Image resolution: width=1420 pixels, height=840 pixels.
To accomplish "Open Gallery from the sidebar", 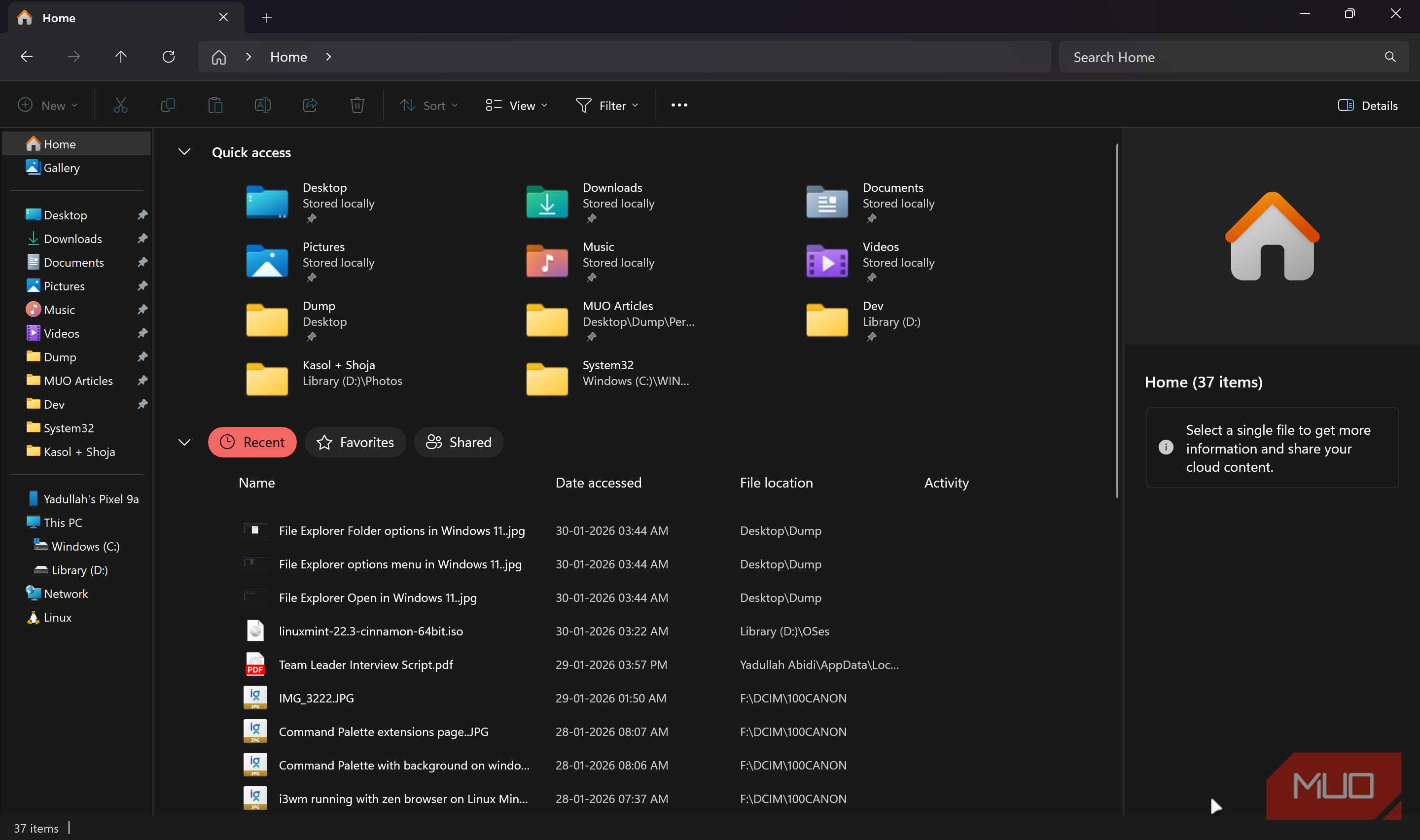I will click(61, 168).
